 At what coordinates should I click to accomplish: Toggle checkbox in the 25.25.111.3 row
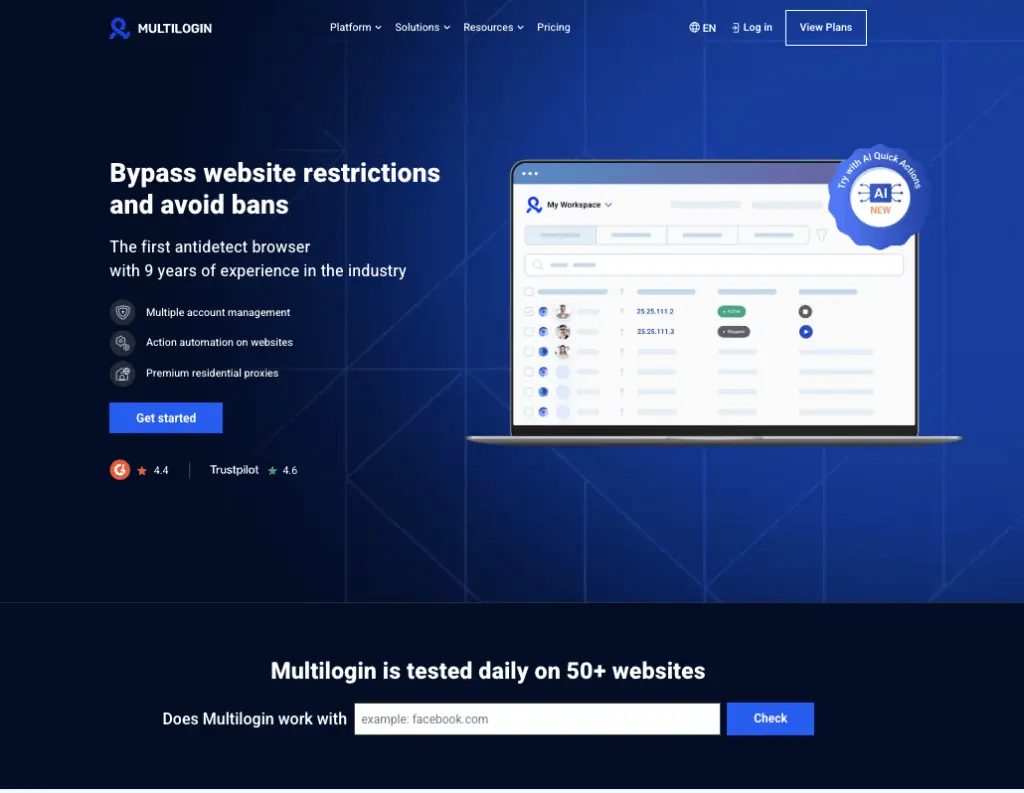[x=529, y=332]
